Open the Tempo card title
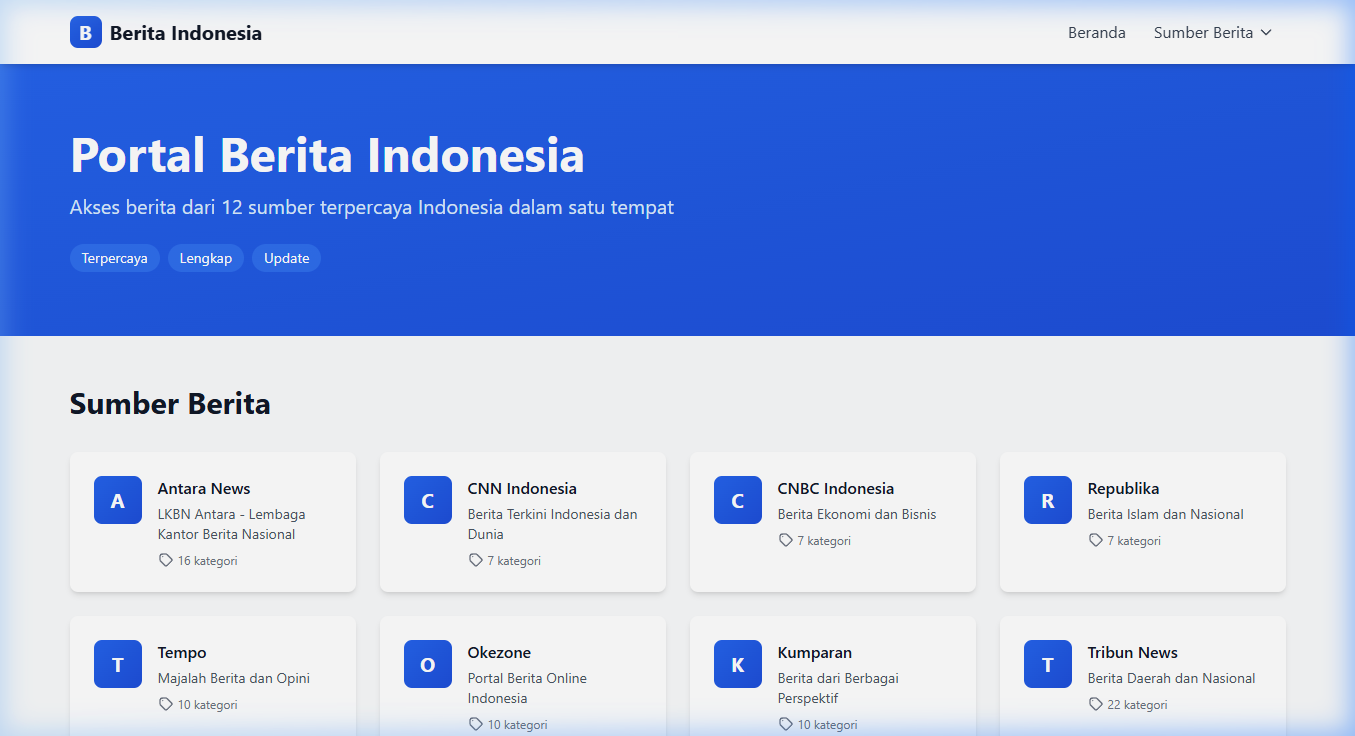 182,652
